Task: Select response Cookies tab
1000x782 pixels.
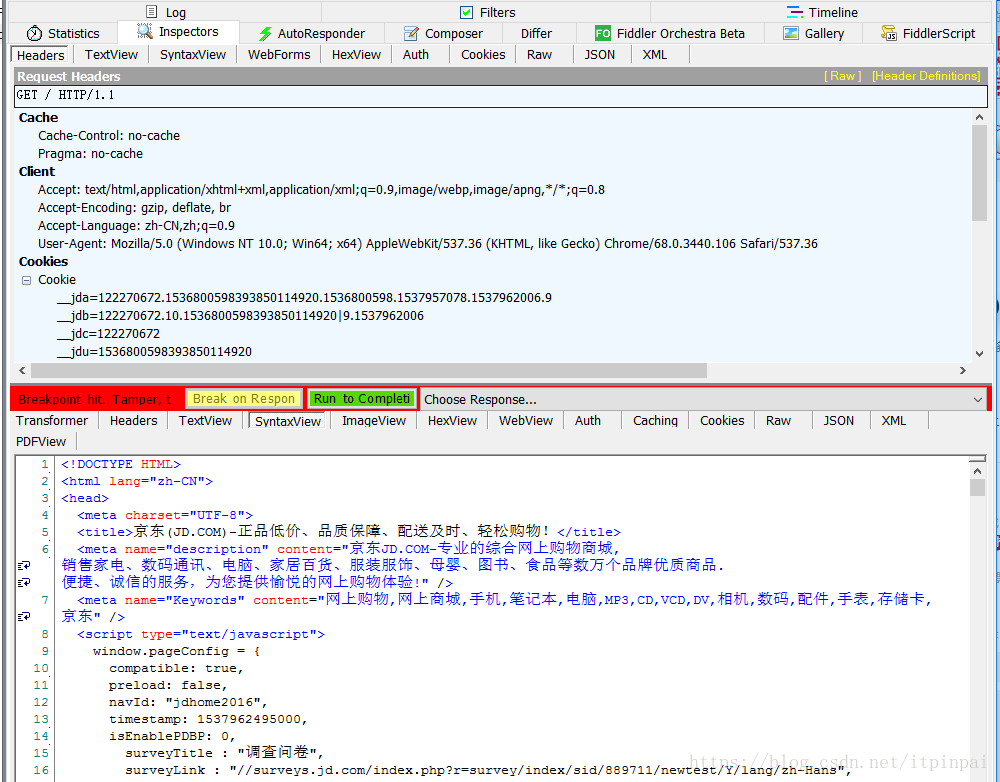Action: (x=722, y=420)
